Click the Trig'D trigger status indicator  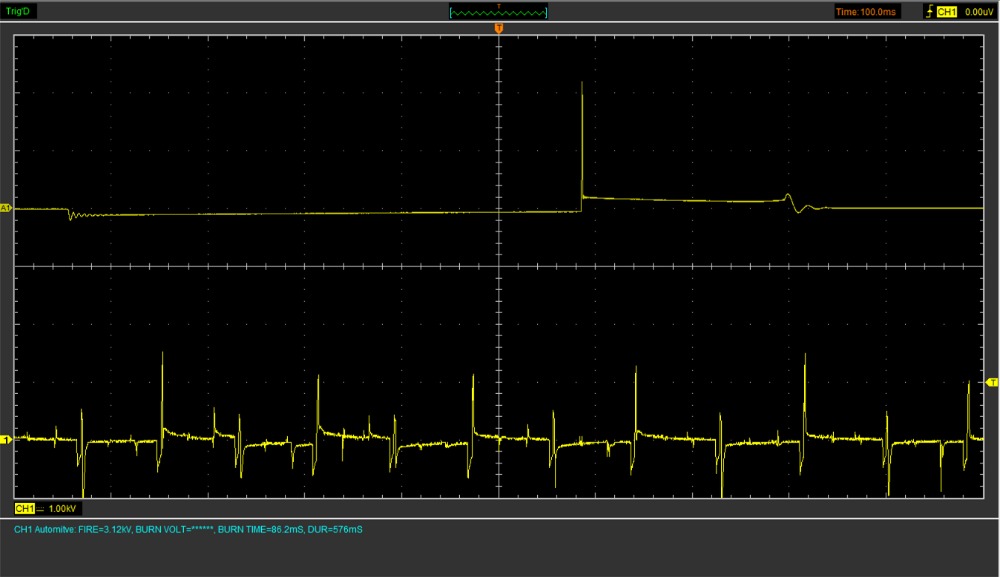(20, 11)
